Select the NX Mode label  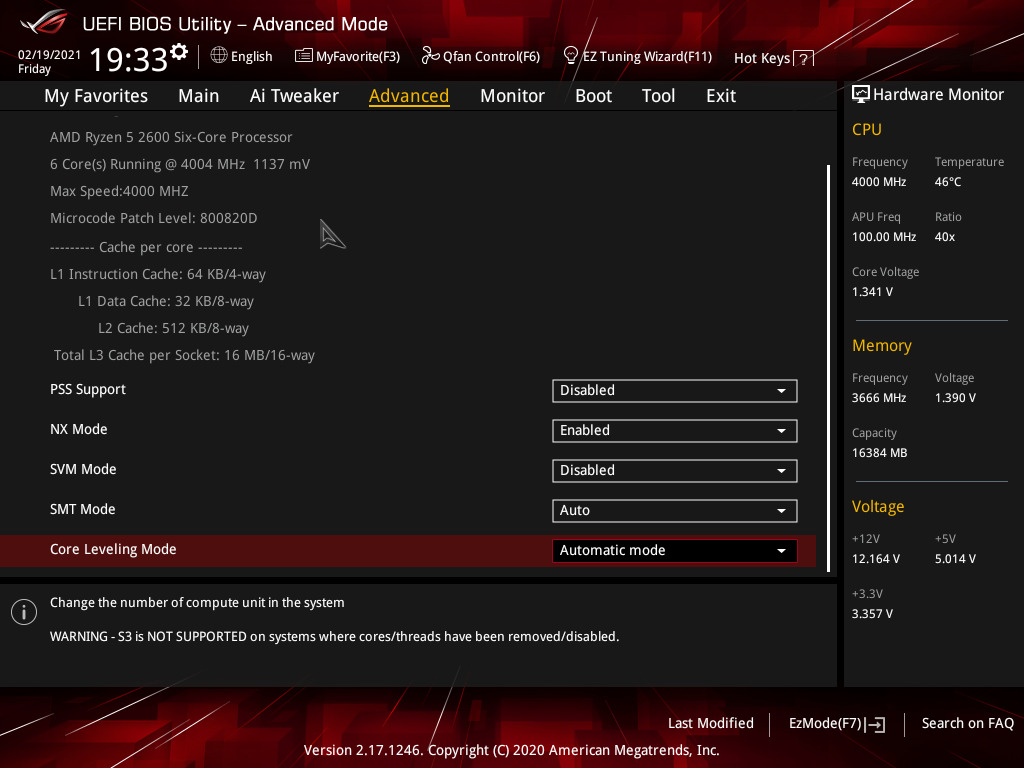(x=78, y=429)
